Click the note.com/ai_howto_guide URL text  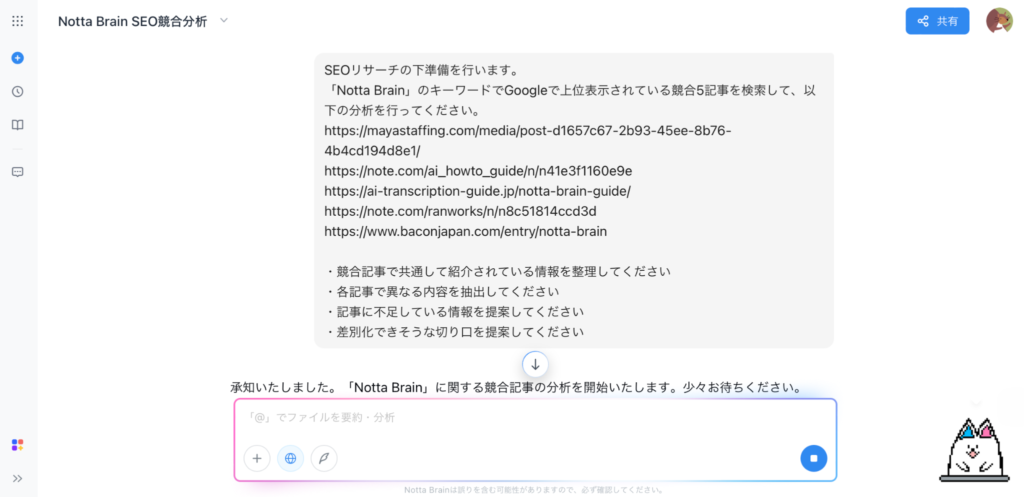(478, 170)
